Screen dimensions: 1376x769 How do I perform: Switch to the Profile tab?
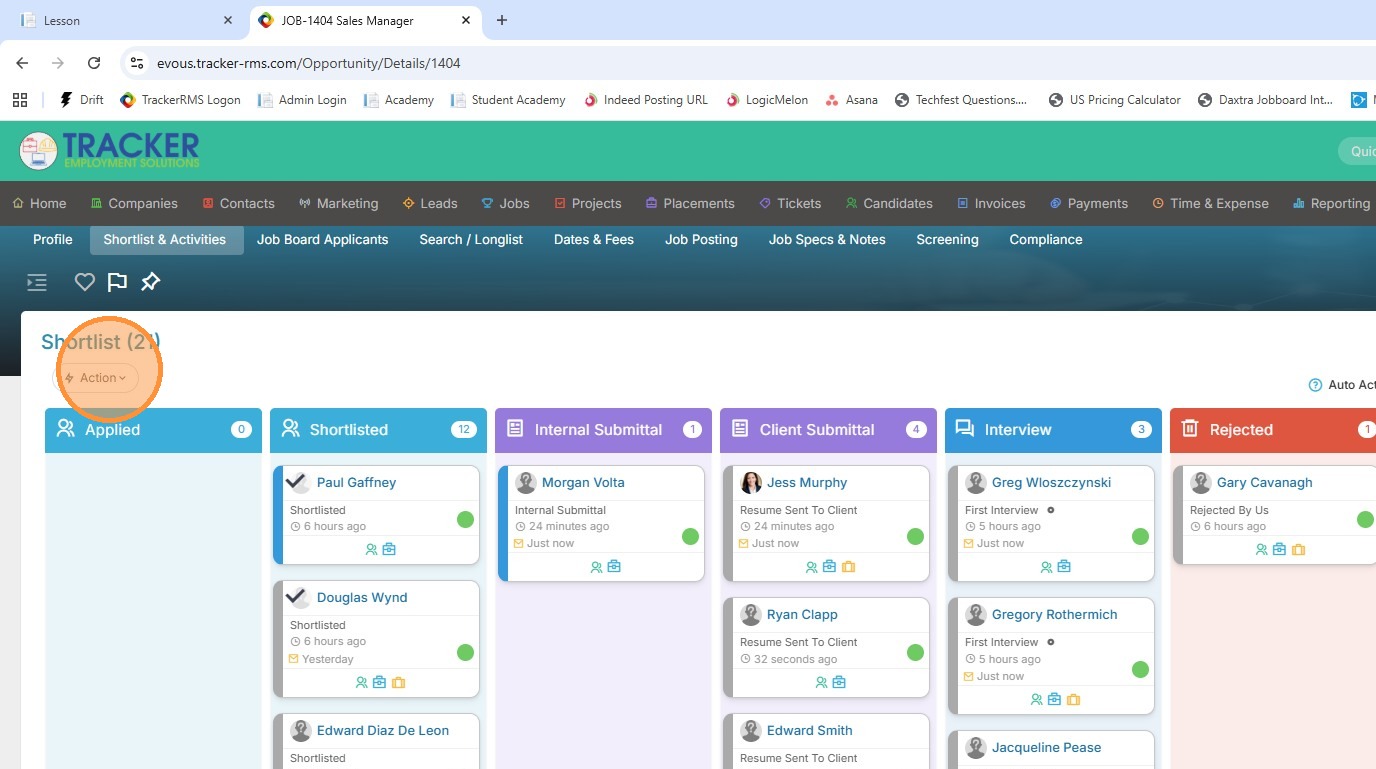click(x=53, y=240)
